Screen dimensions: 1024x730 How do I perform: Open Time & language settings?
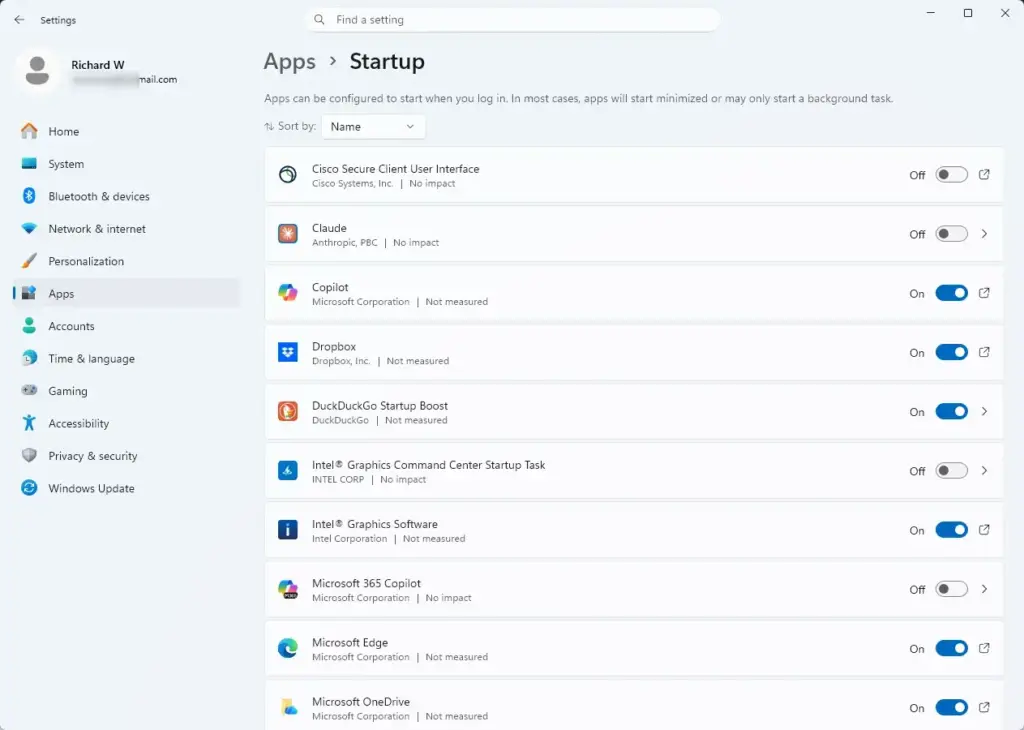coord(126,358)
